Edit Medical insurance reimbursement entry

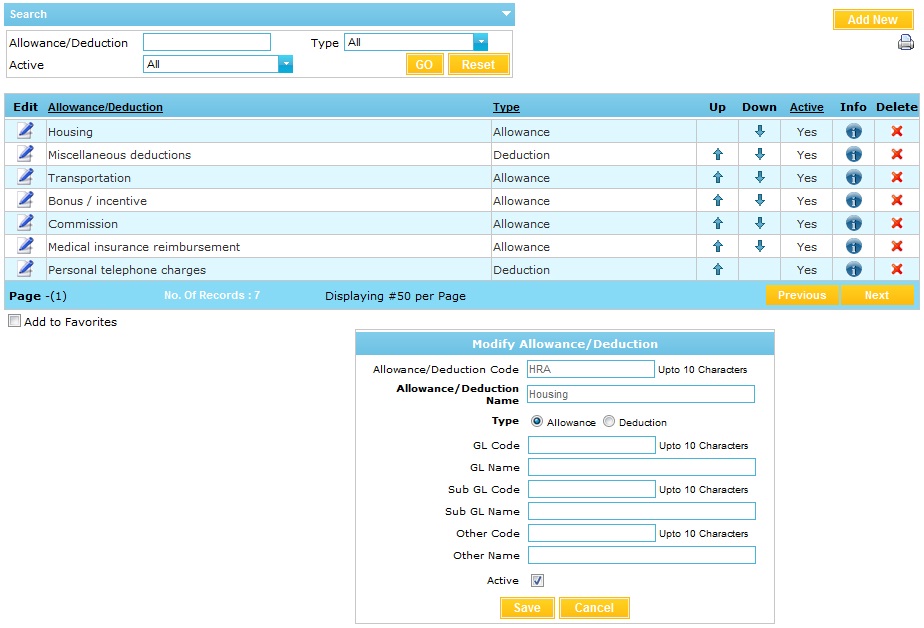(x=25, y=246)
